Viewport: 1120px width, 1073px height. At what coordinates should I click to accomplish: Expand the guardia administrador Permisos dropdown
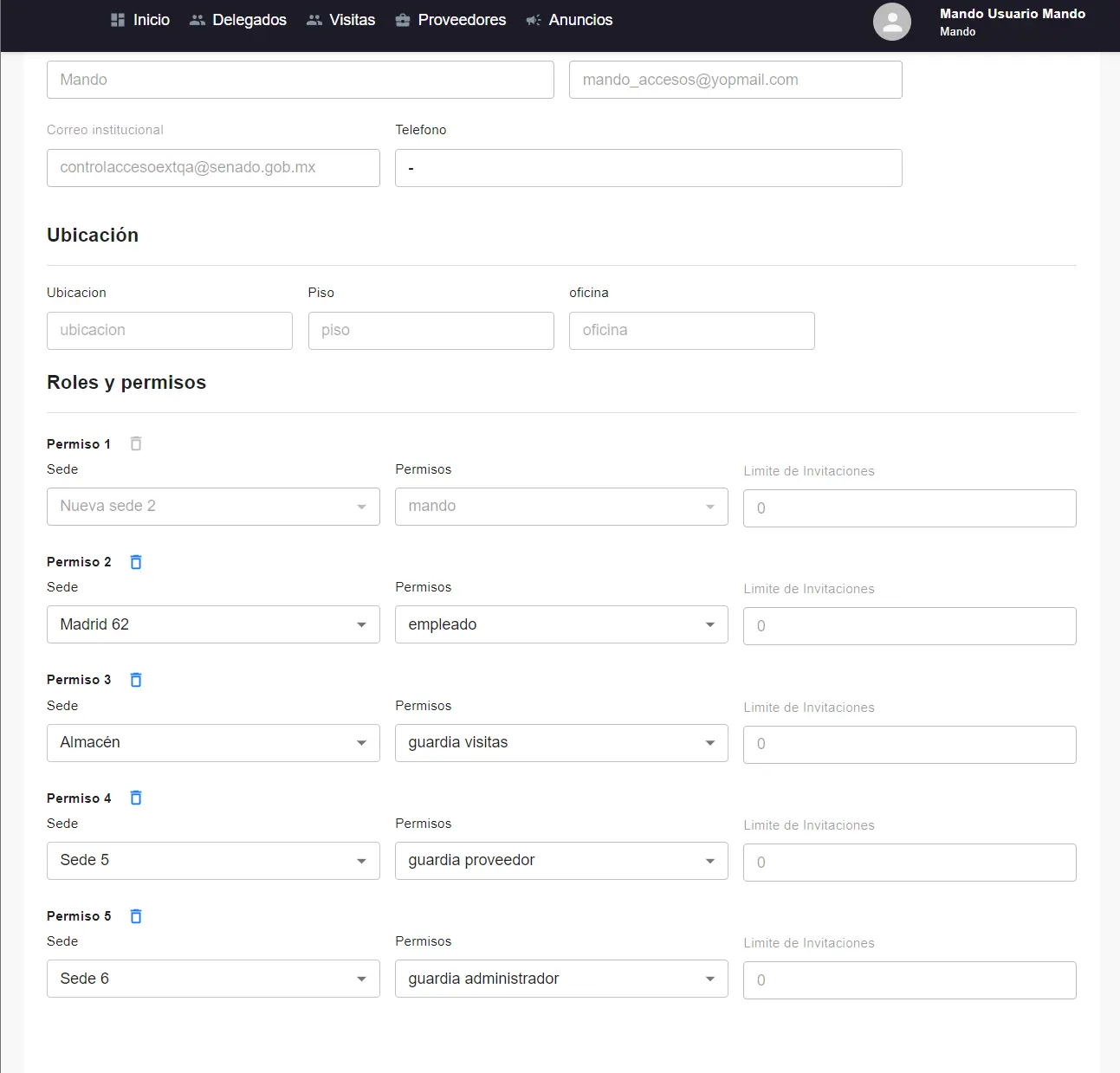click(x=561, y=979)
